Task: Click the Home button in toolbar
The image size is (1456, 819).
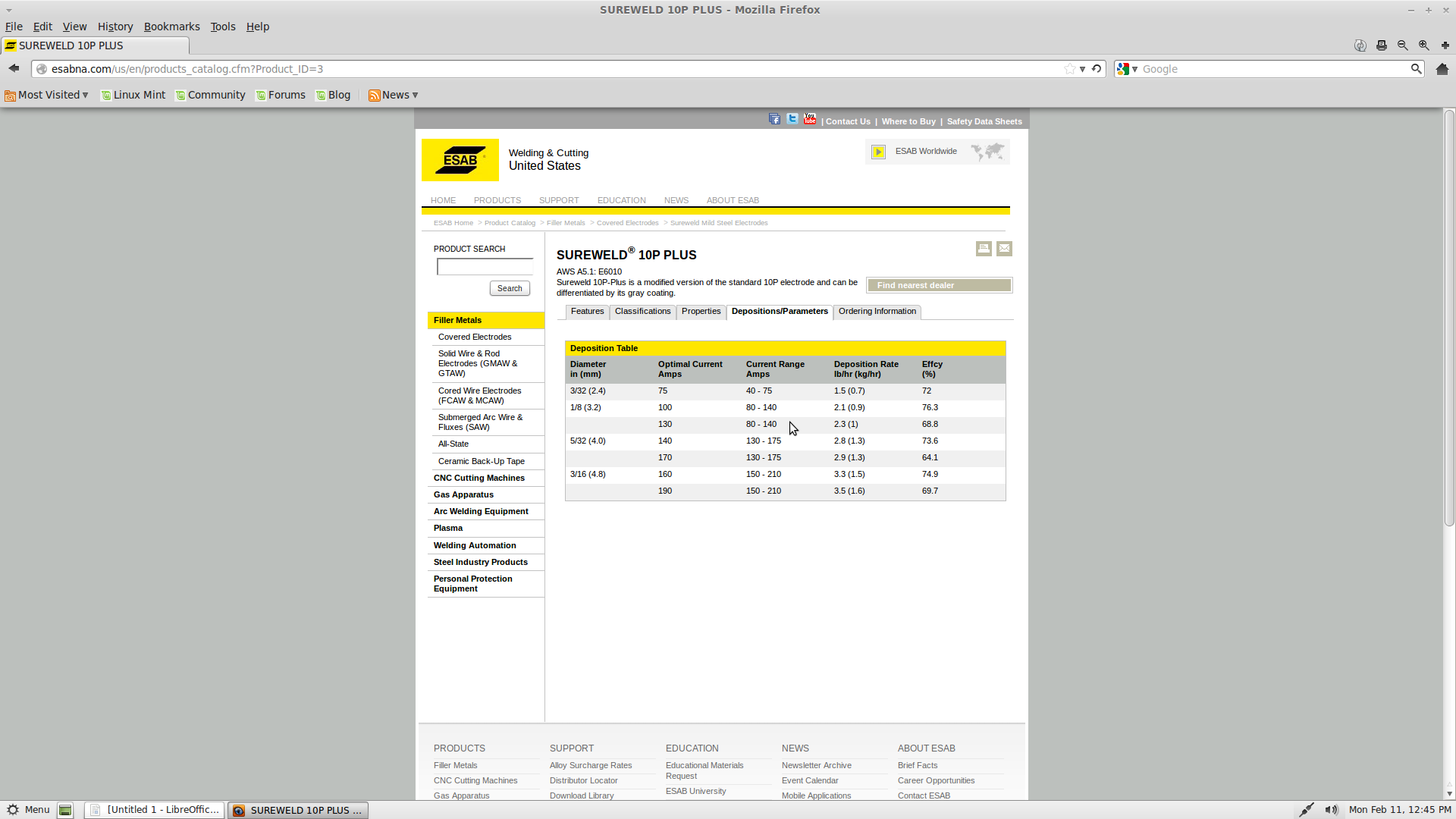Action: pyautogui.click(x=1442, y=69)
